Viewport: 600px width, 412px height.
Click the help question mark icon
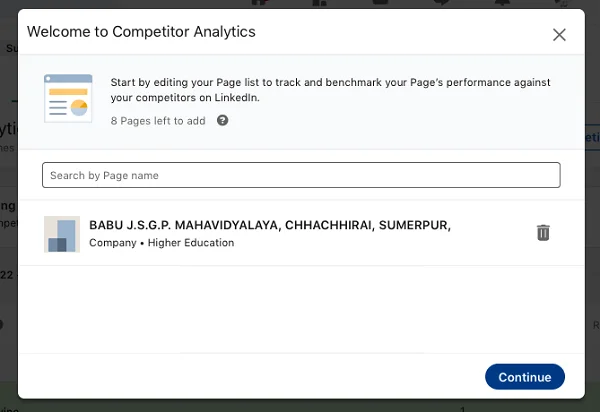coord(222,120)
